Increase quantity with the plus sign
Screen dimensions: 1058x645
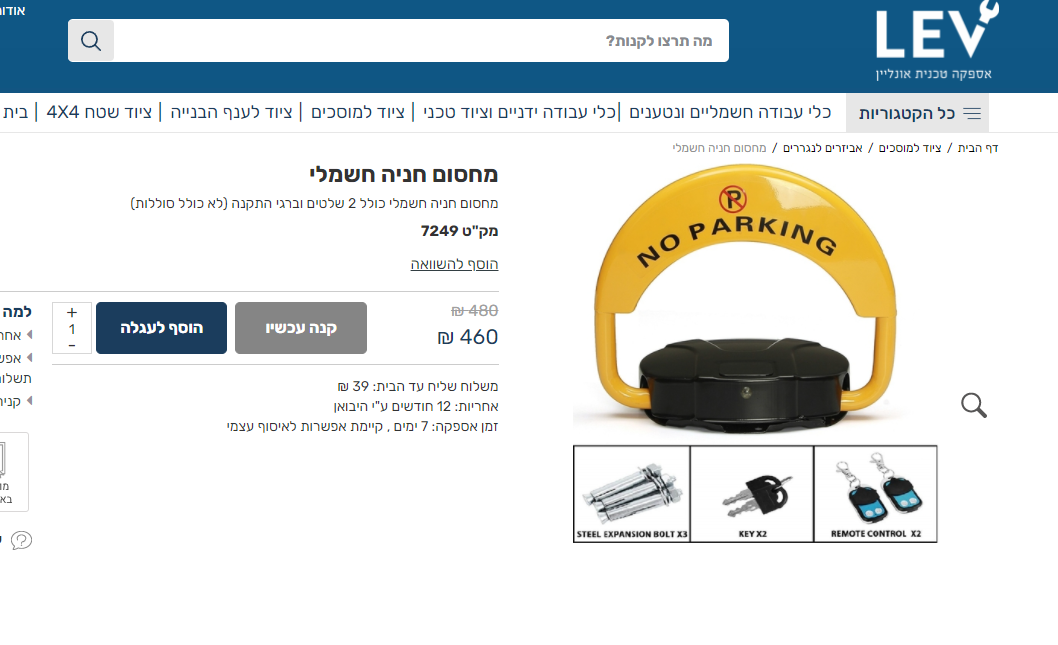coord(72,312)
